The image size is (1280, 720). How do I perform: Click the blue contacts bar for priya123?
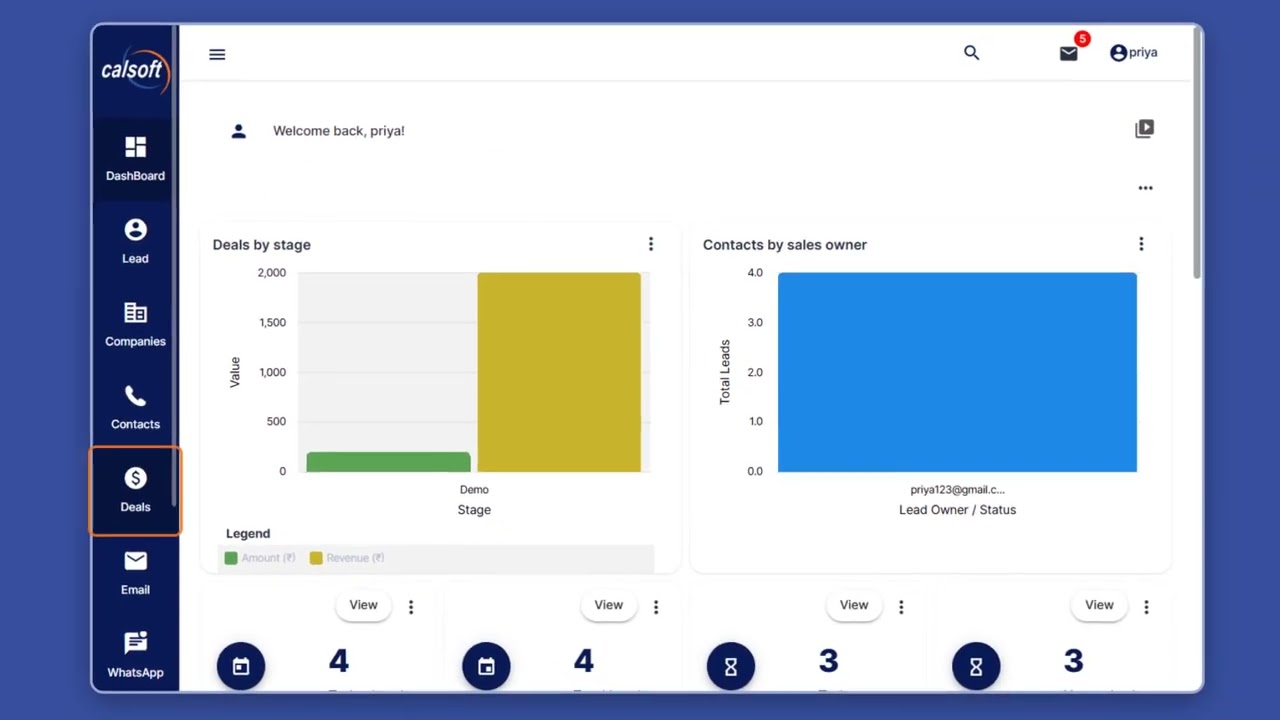pyautogui.click(x=957, y=372)
